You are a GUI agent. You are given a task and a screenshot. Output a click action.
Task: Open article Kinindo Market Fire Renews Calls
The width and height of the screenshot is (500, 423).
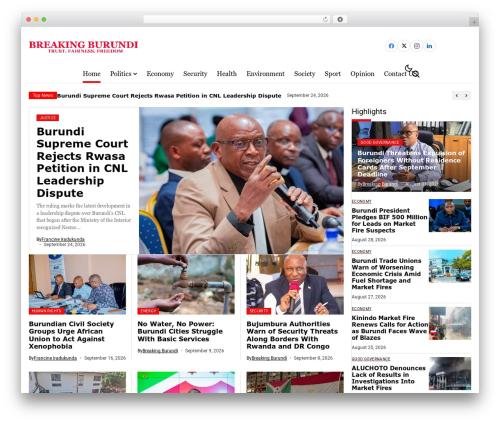390,328
